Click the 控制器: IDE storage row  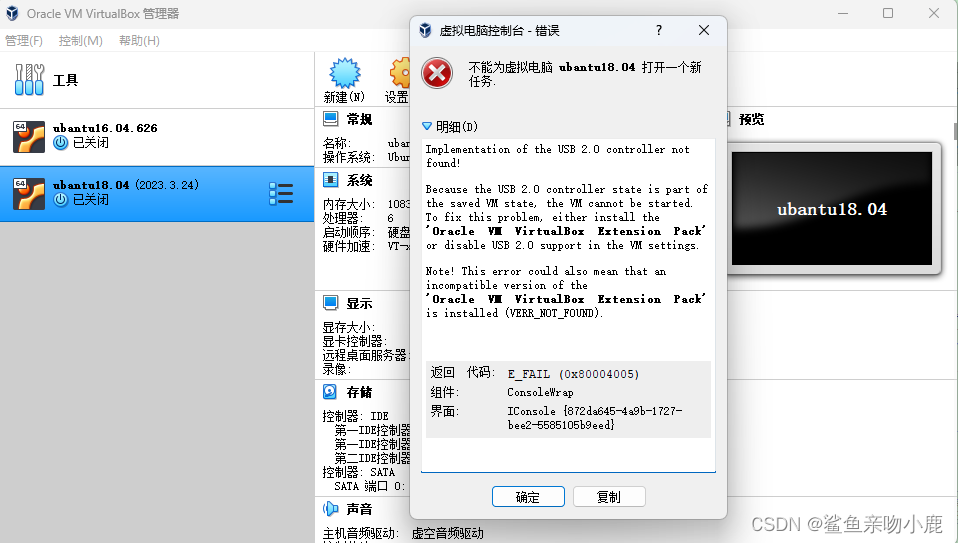coord(356,416)
